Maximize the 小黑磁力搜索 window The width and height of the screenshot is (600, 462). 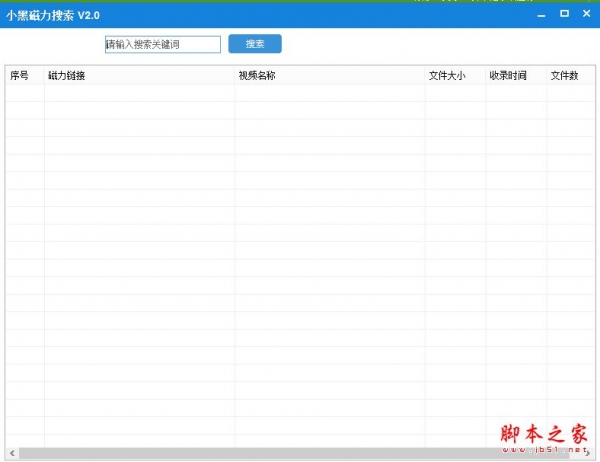tap(564, 14)
